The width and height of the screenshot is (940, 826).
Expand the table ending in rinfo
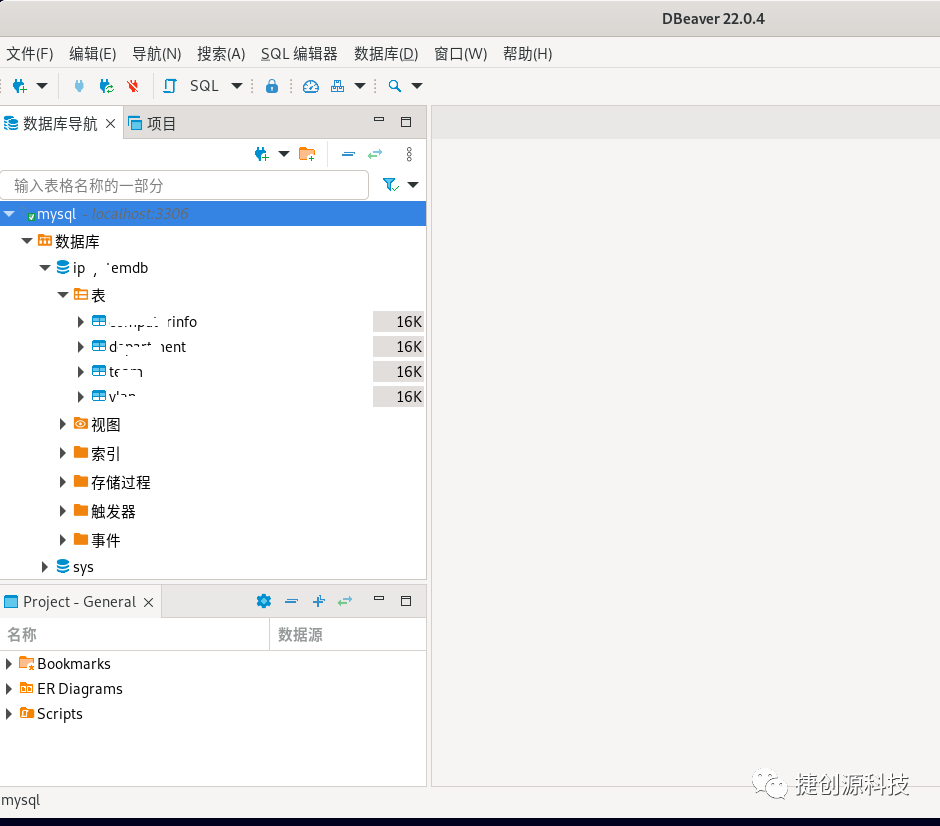[x=80, y=322]
